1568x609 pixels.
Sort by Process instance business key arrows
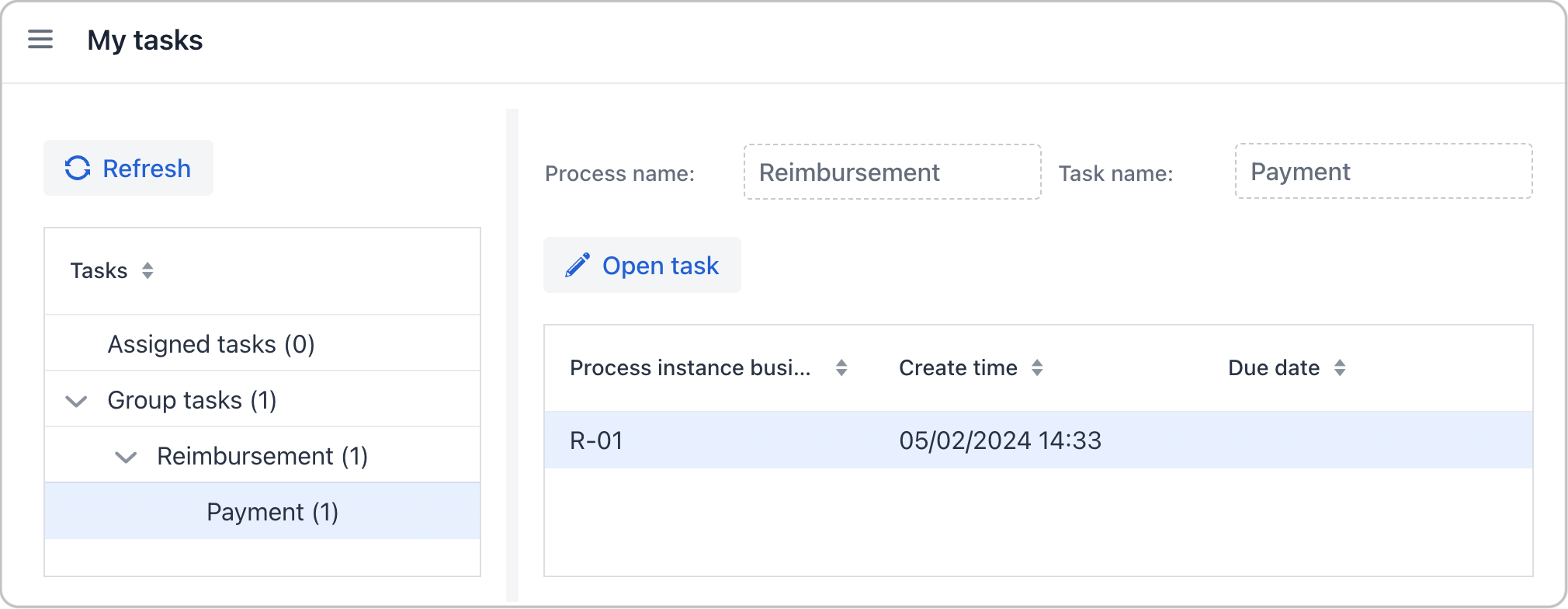tap(841, 368)
